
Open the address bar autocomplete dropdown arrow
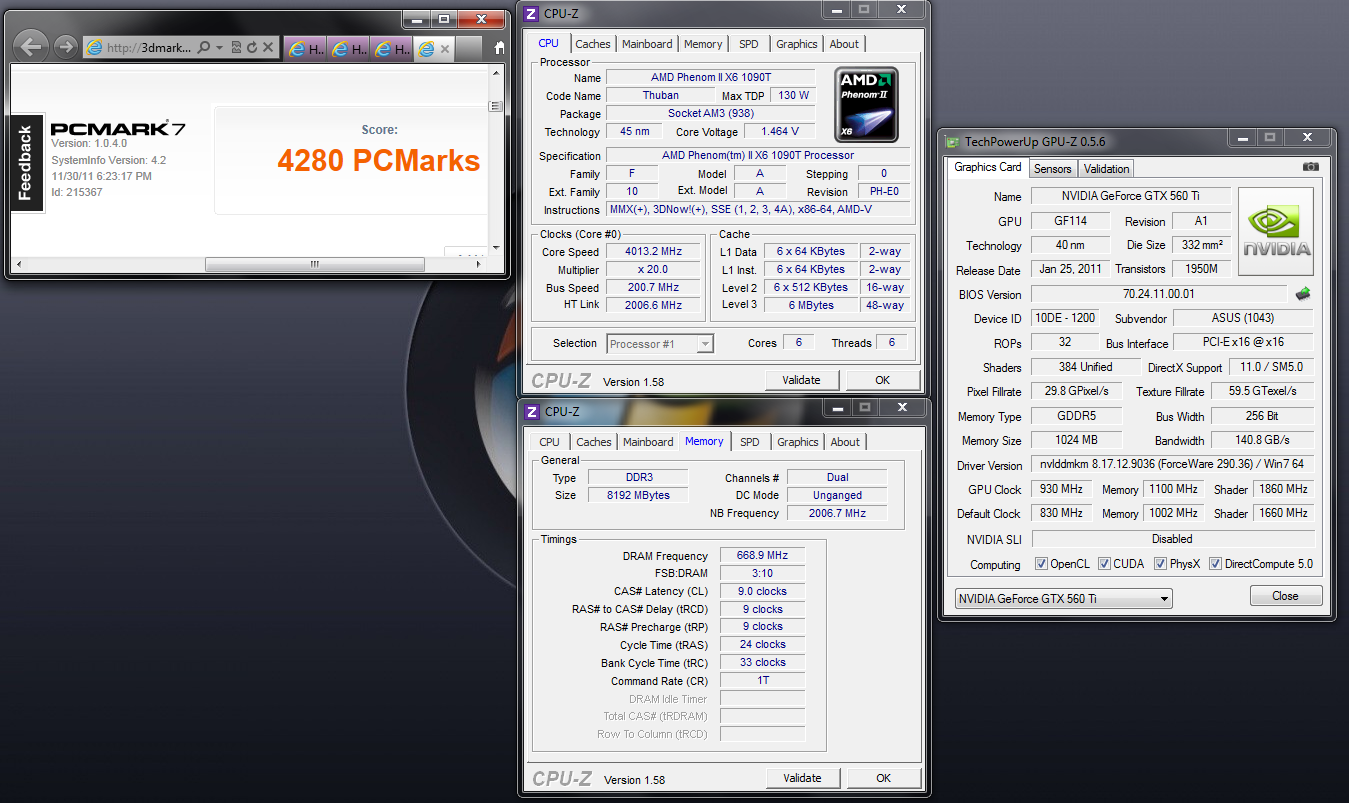click(219, 47)
